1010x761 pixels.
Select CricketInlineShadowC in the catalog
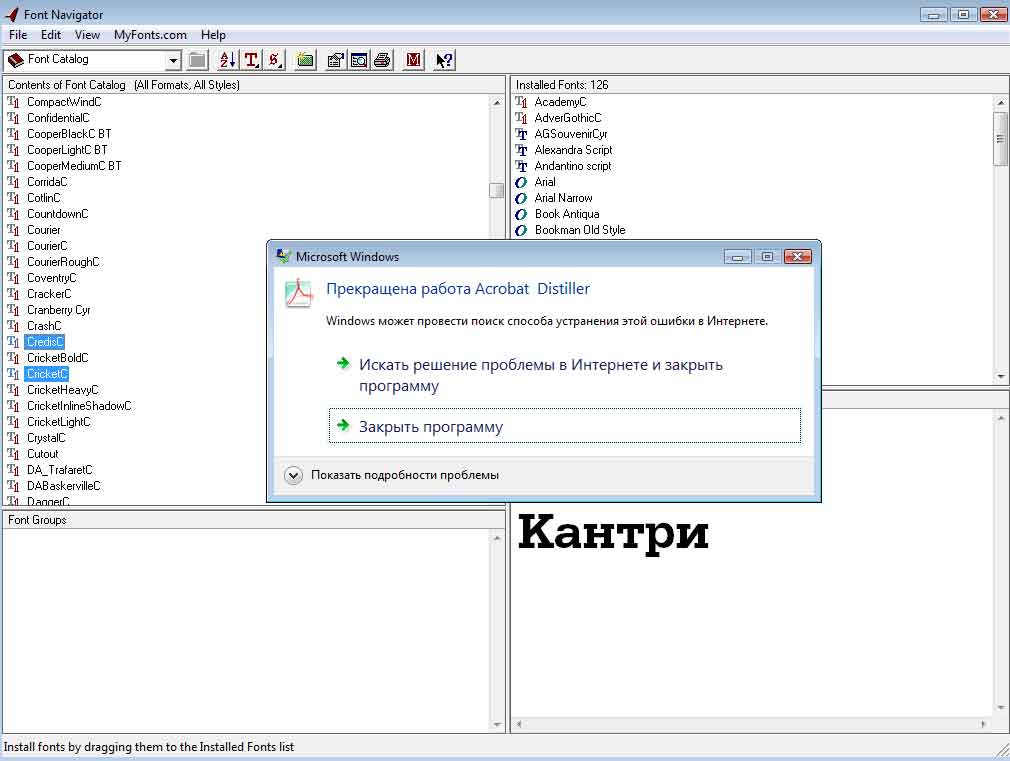coord(79,406)
